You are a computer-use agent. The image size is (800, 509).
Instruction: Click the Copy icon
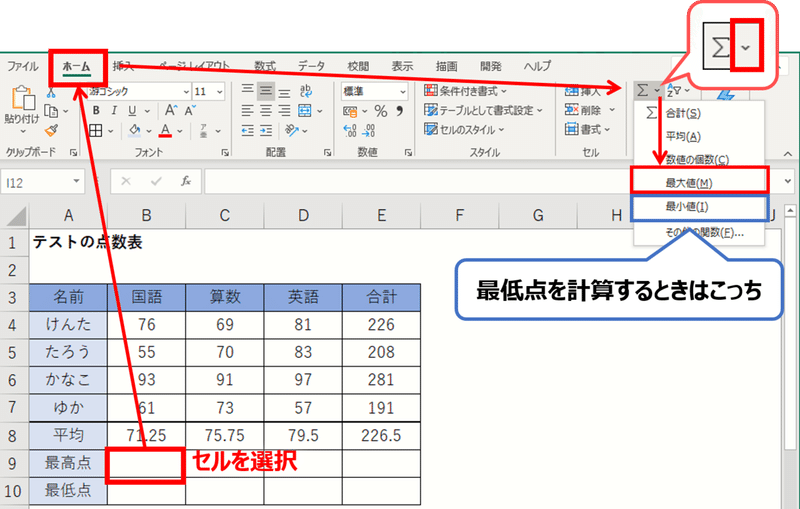[x=51, y=111]
